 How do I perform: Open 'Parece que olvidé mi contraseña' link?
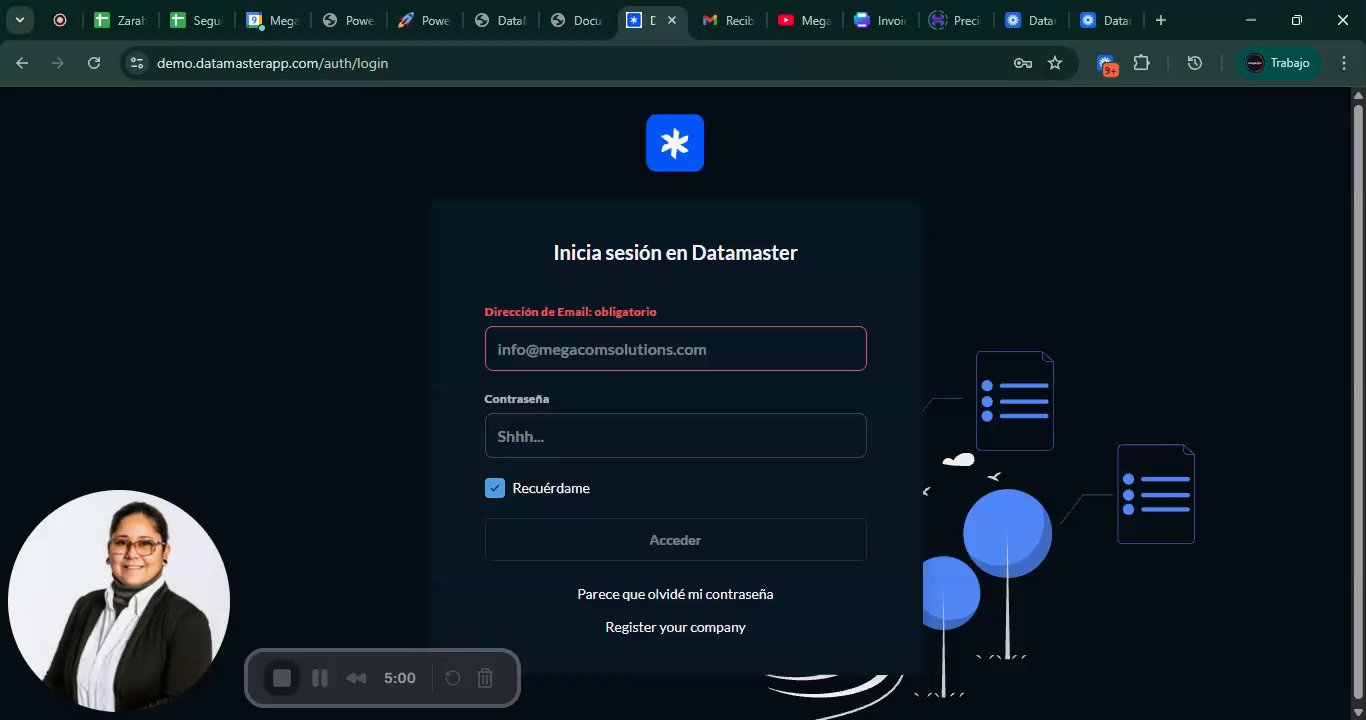(675, 594)
